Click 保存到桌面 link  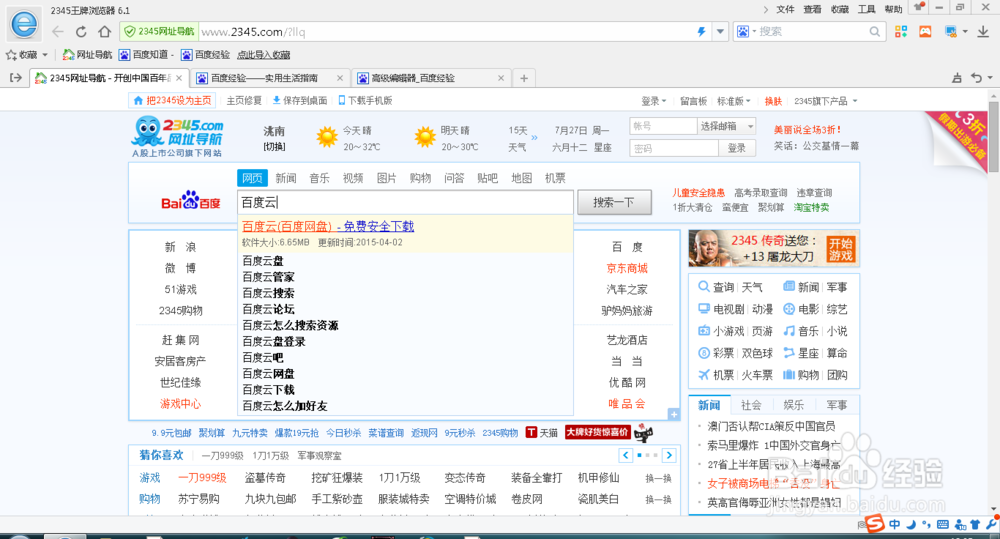[x=300, y=100]
